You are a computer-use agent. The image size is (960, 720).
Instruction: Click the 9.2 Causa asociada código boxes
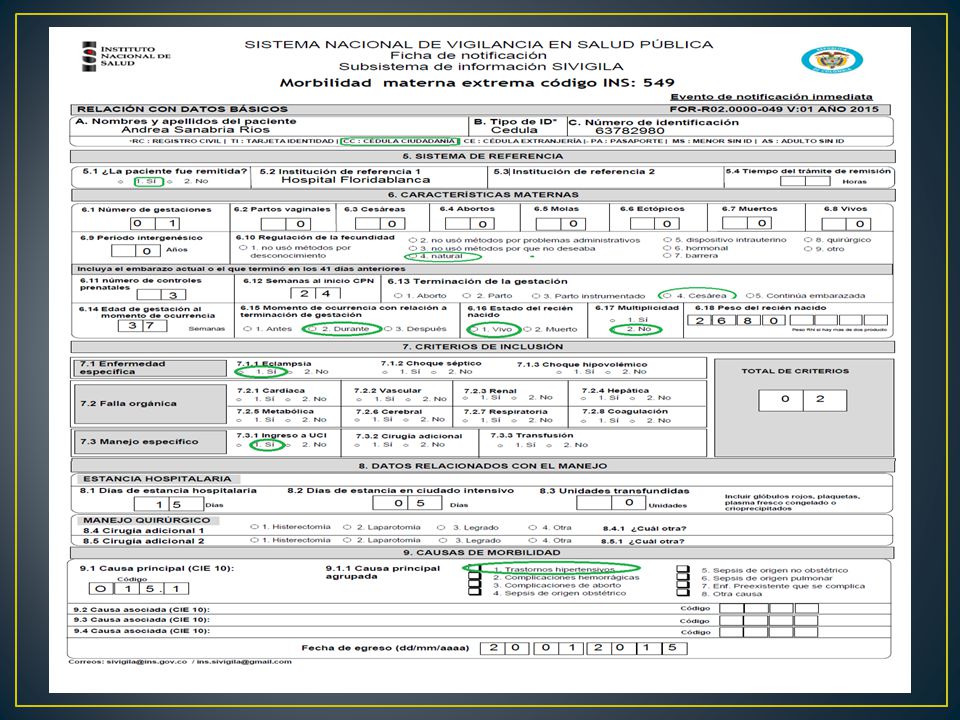click(x=769, y=609)
